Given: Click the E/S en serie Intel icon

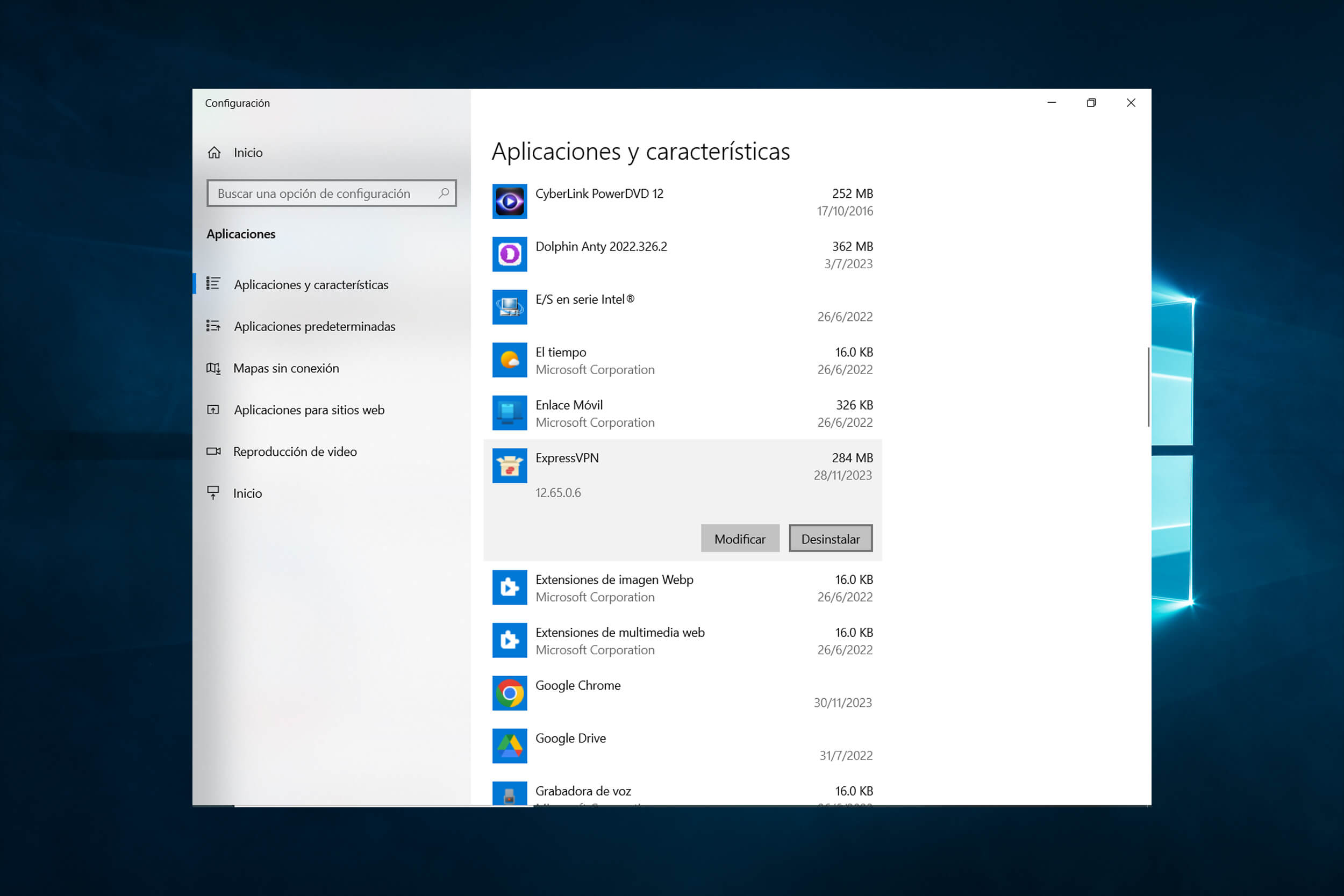Looking at the screenshot, I should [510, 307].
